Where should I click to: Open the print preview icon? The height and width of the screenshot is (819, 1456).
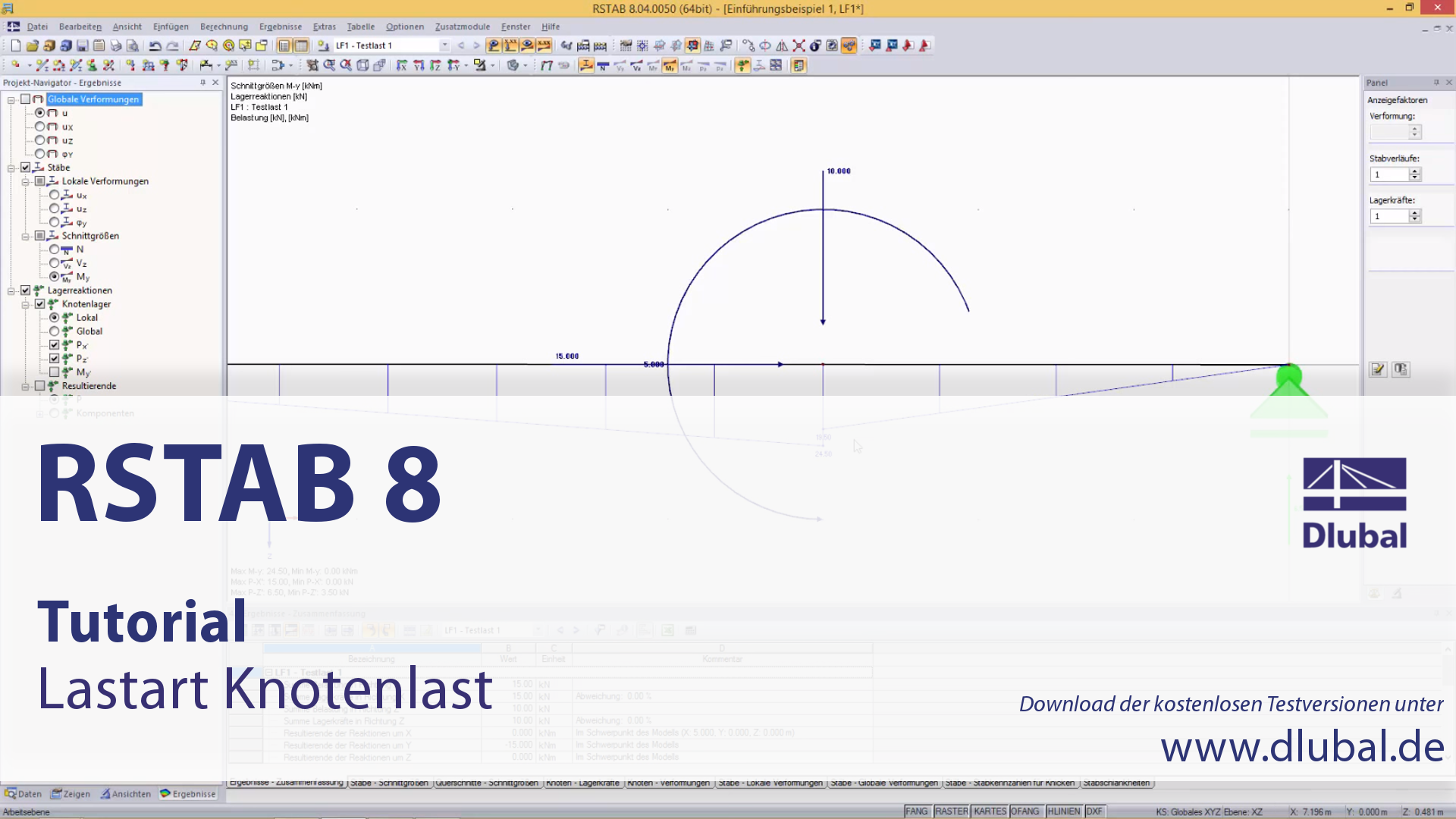[132, 45]
